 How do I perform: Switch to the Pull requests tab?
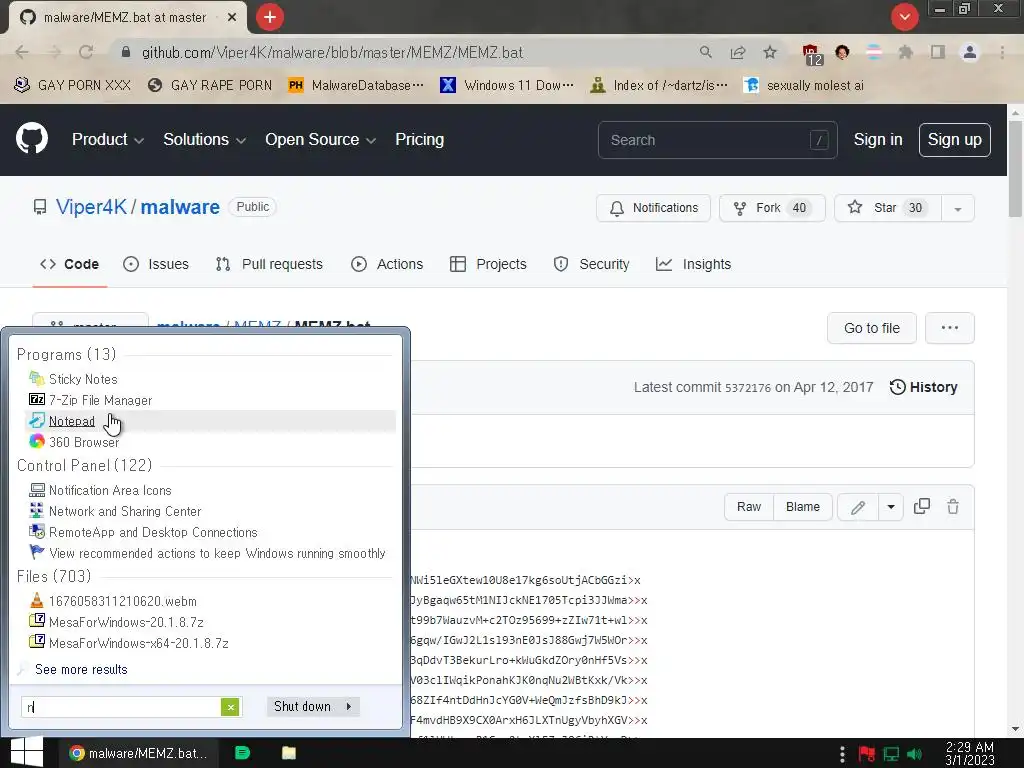tap(269, 264)
